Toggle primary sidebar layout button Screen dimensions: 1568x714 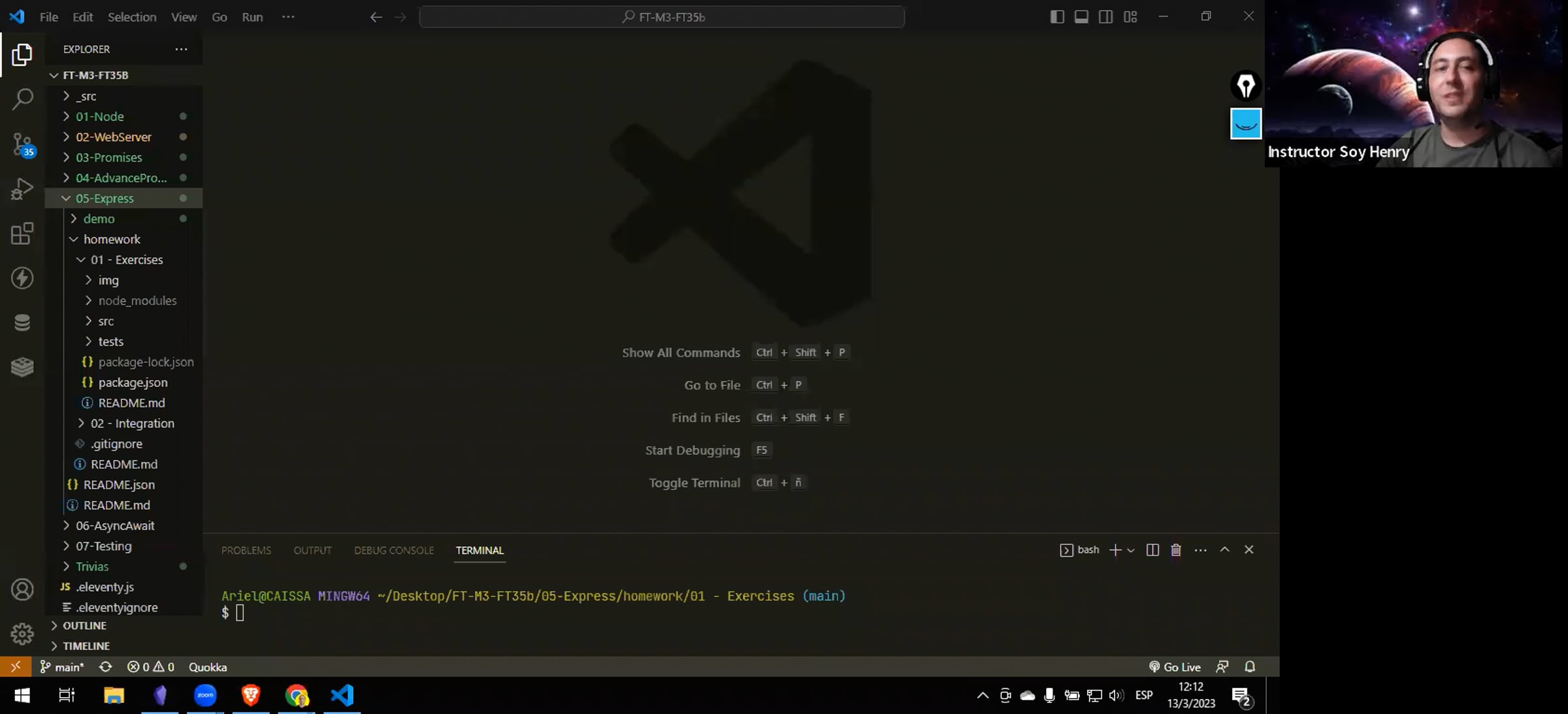point(1056,17)
